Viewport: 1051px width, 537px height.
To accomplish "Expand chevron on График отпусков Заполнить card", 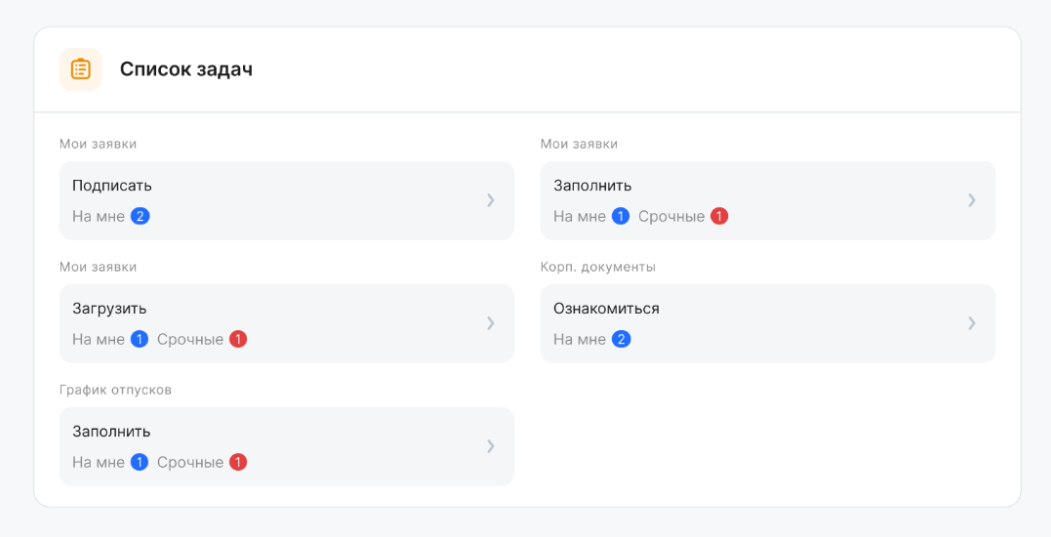I will (490, 446).
